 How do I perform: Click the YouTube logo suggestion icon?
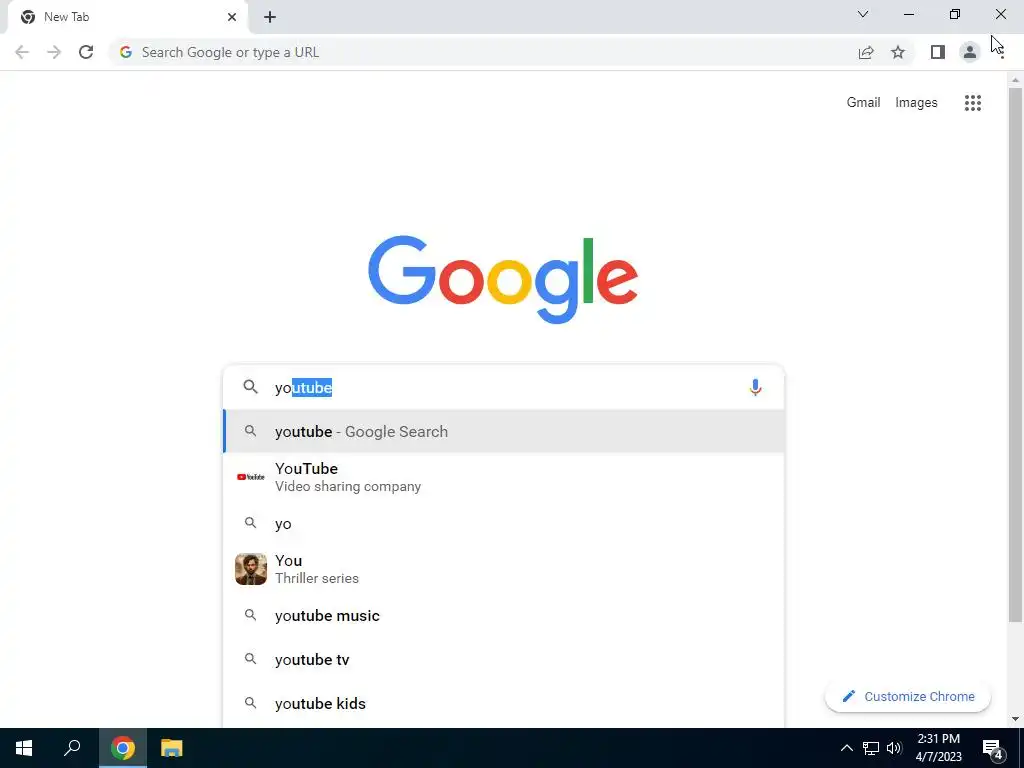(251, 477)
